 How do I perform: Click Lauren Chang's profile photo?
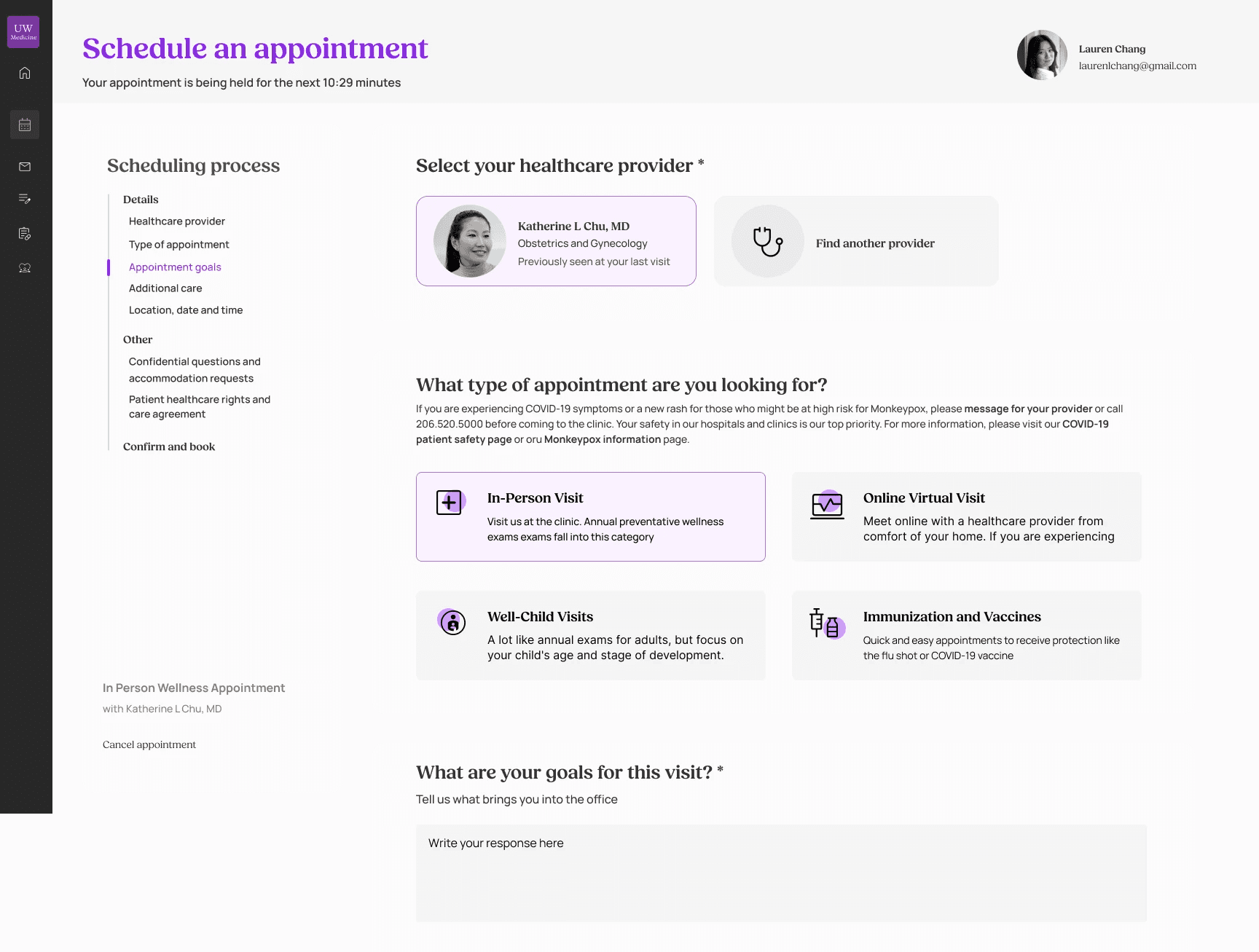[1042, 55]
